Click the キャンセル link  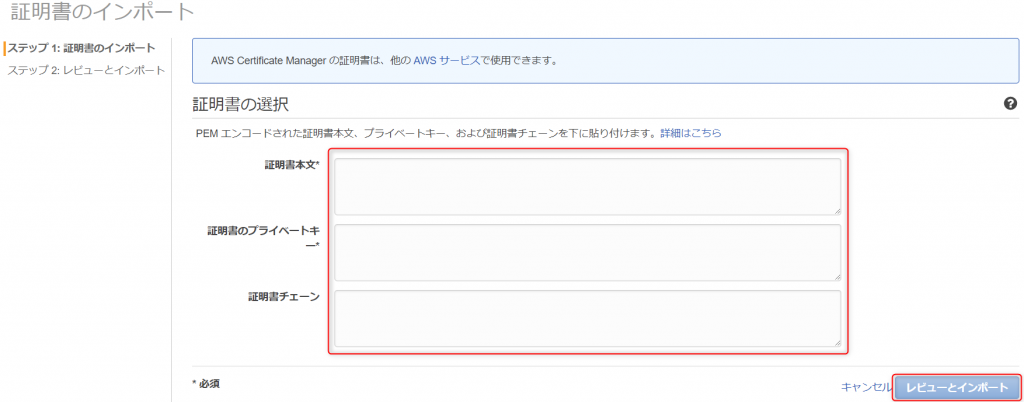coord(865,387)
